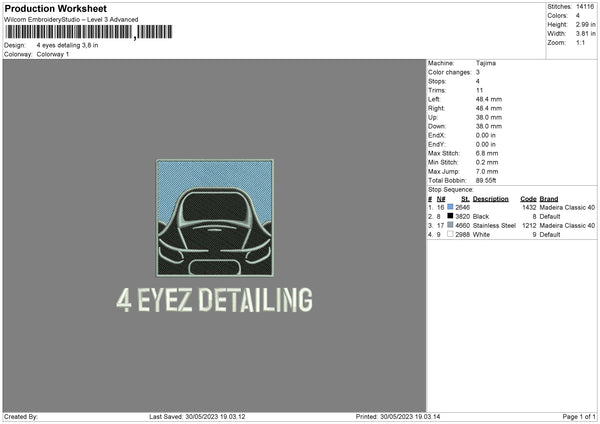Click the EndY value 0.00 in

point(486,144)
